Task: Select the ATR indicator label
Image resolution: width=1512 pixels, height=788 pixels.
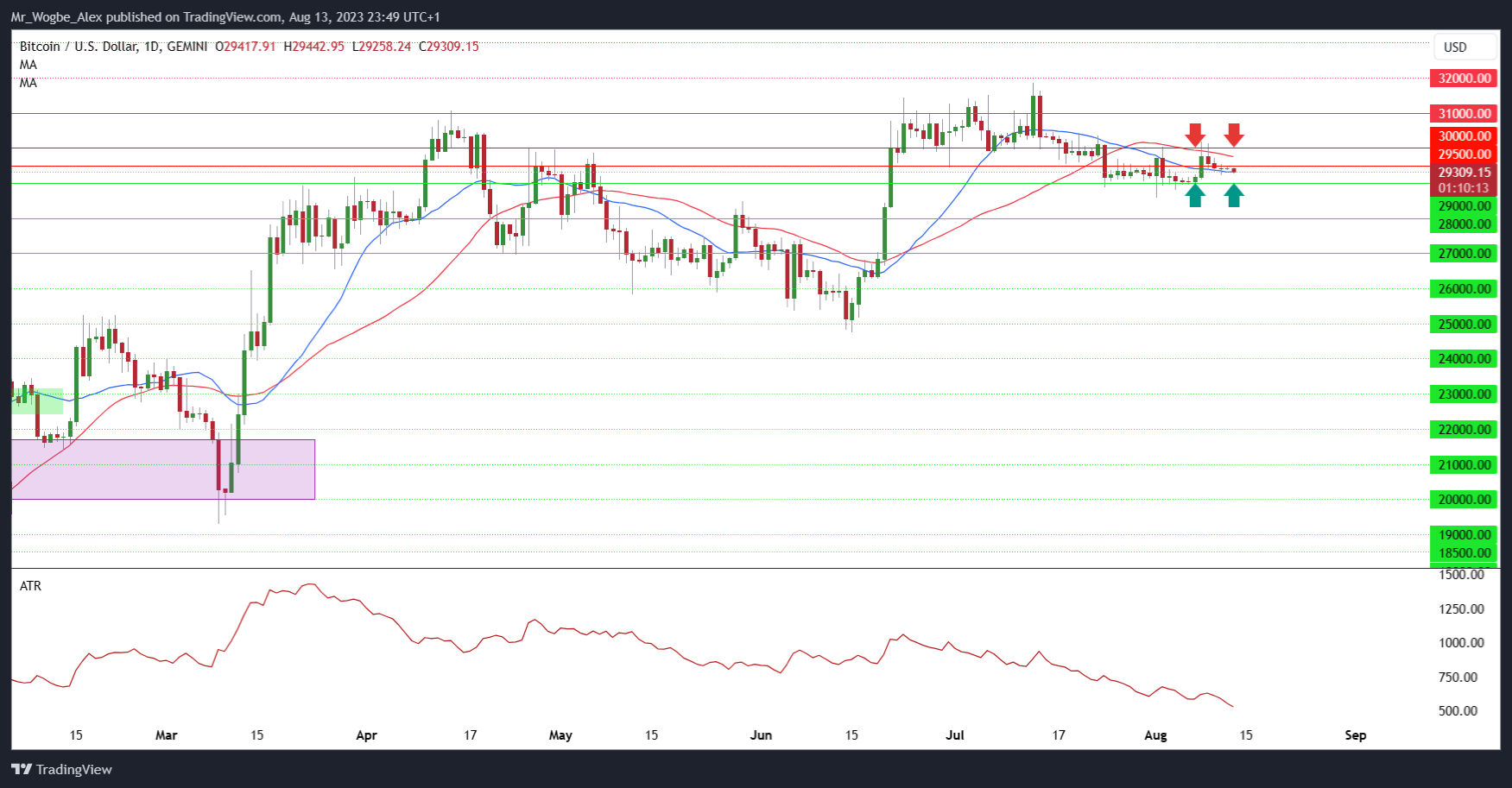Action: tap(30, 586)
